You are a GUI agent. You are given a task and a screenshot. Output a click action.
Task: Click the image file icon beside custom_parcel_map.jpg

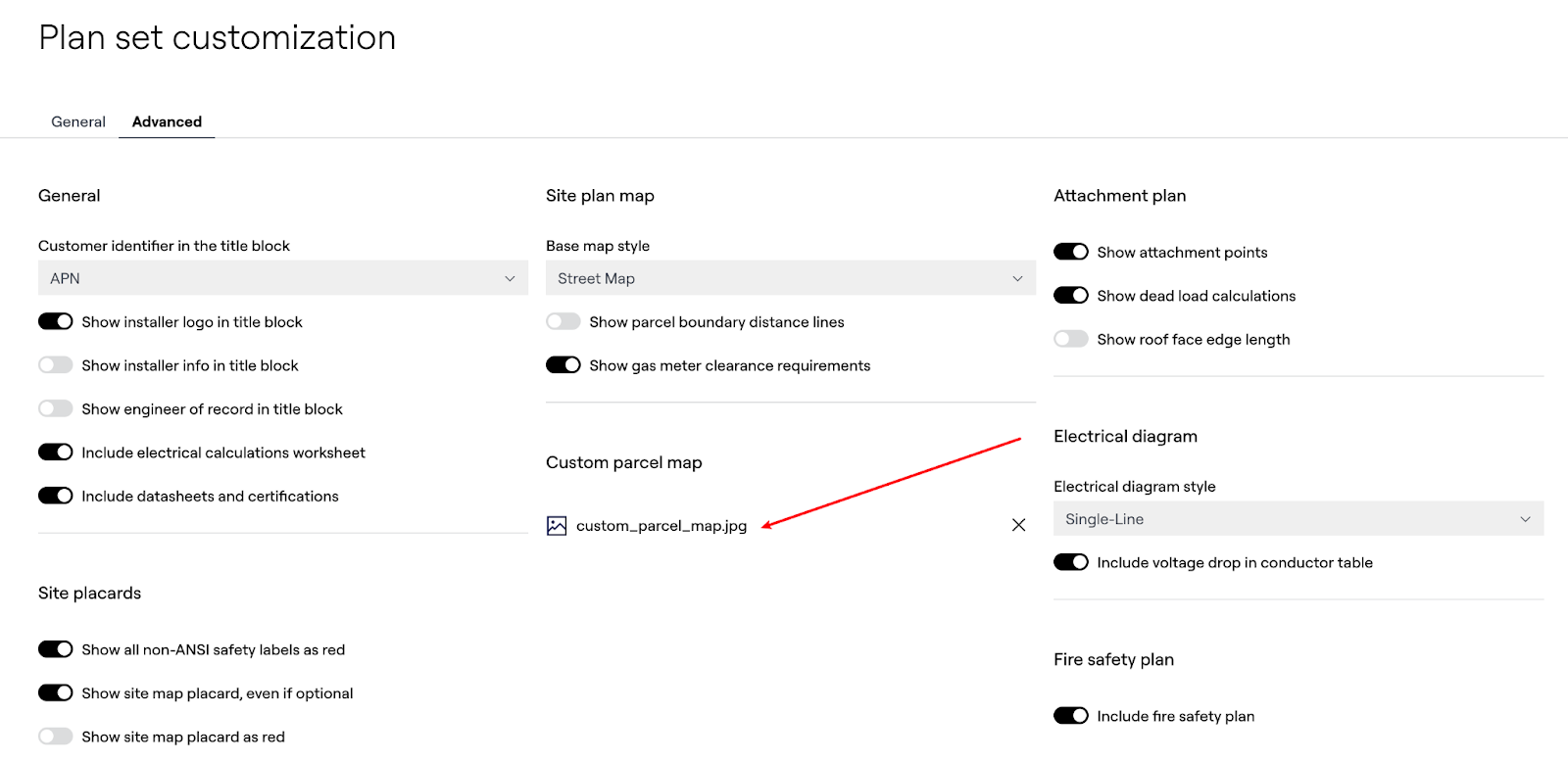click(557, 526)
